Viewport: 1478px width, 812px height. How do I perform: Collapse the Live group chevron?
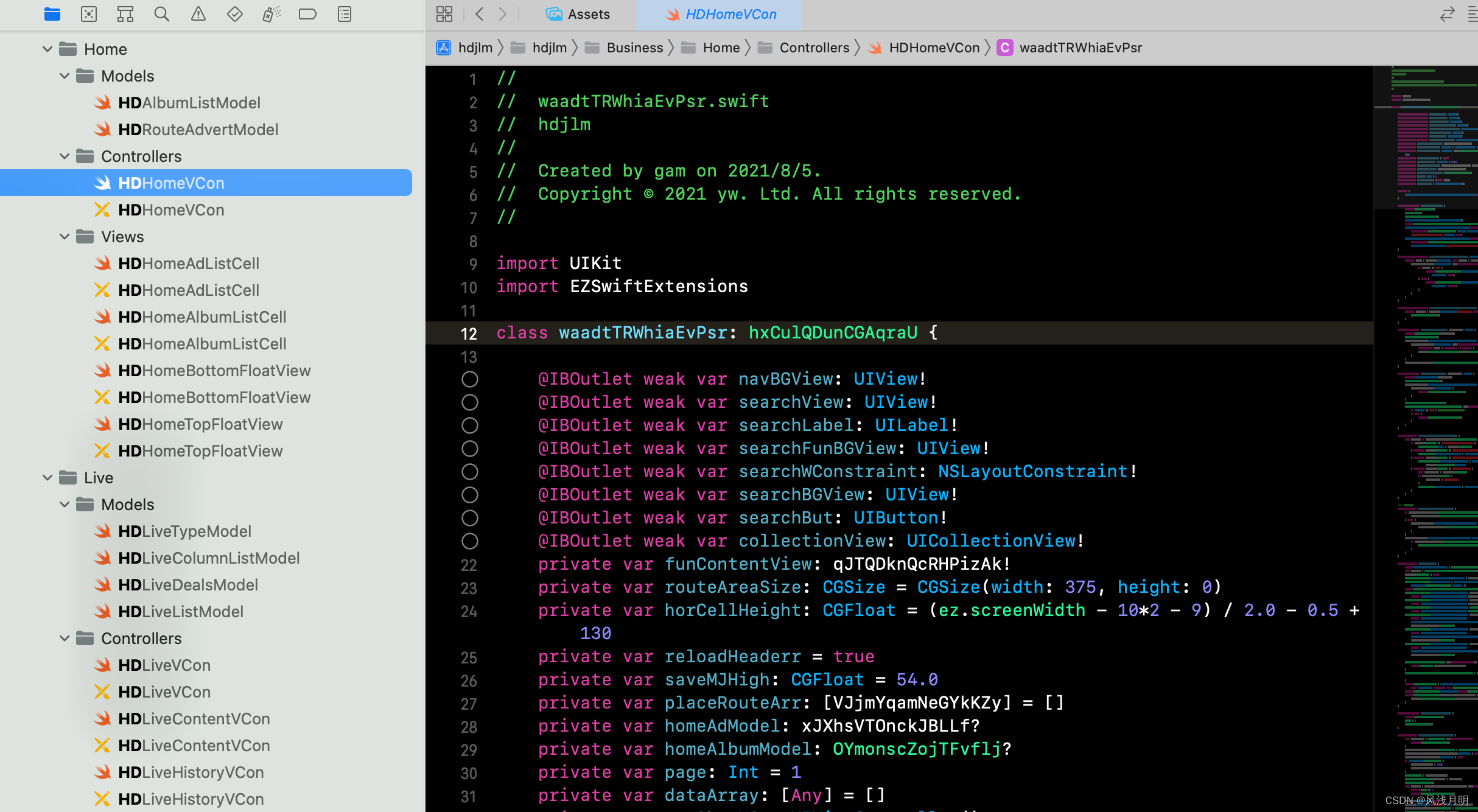pyautogui.click(x=47, y=477)
